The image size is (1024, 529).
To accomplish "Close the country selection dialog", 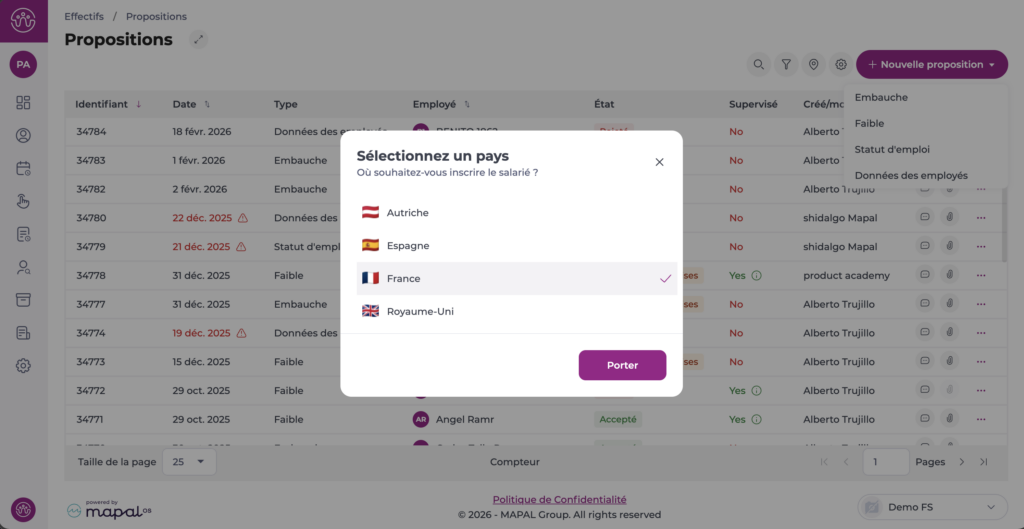I will 659,162.
